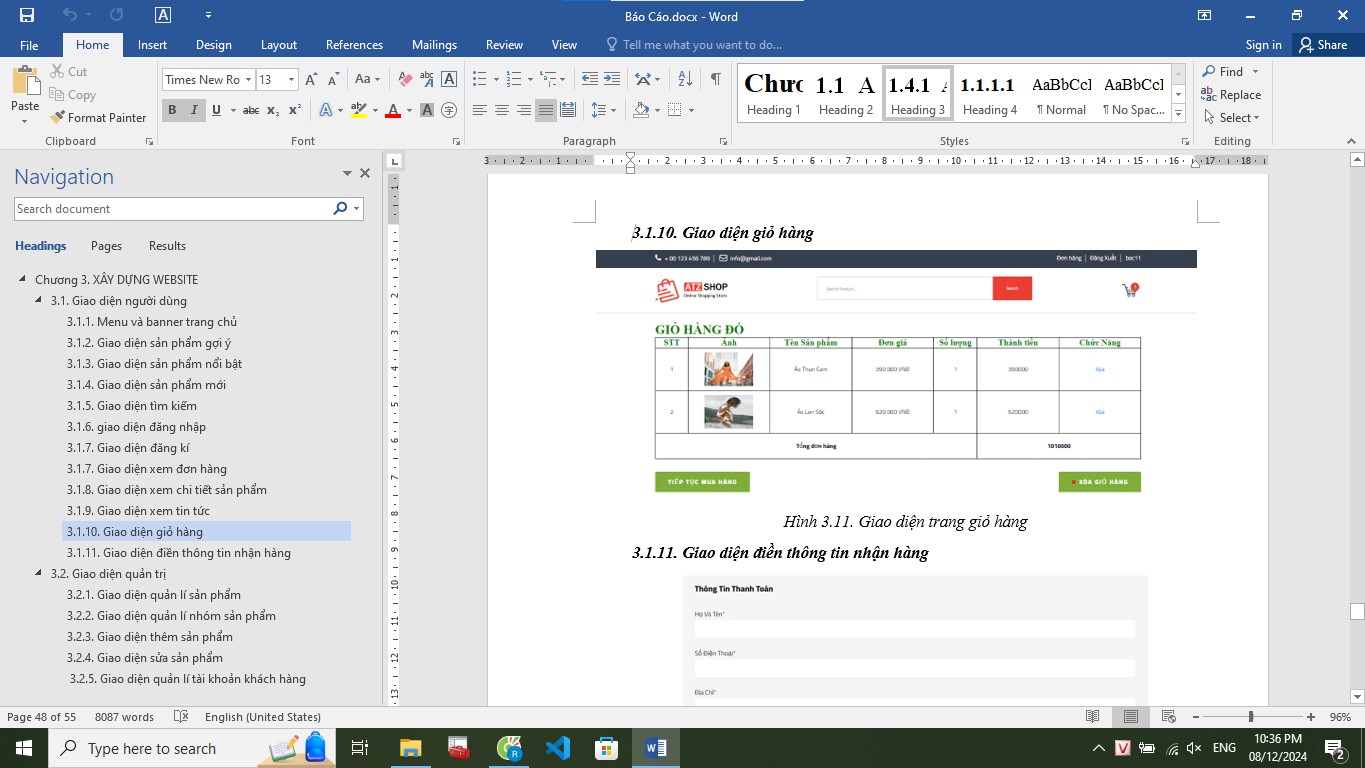Click Text Effects icon
Viewport: 1365px width, 768px height.
(x=325, y=110)
